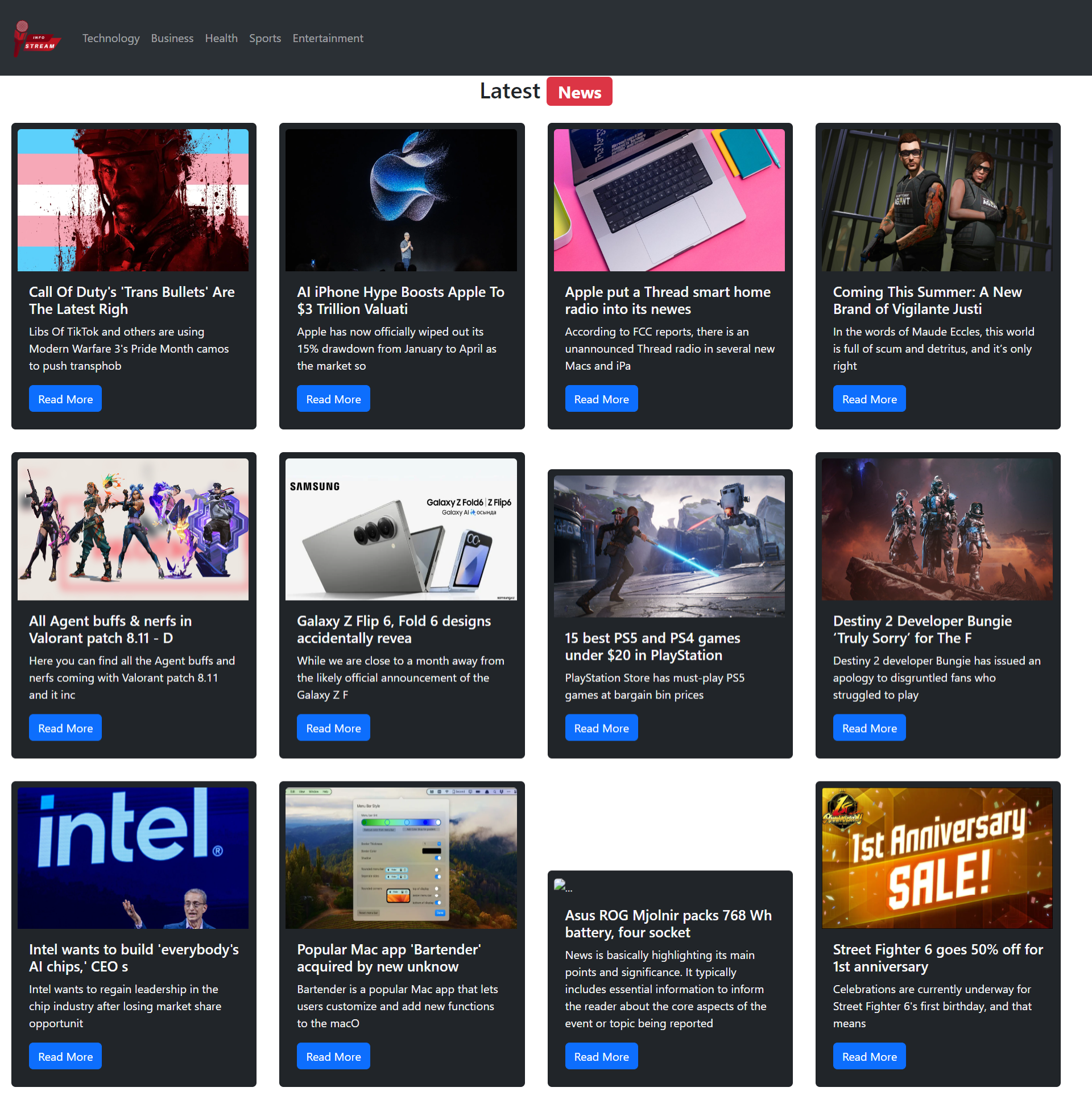Viewport: 1092px width, 1108px height.
Task: Open the Star Wars lightsaber game thumbnail
Action: click(x=669, y=547)
